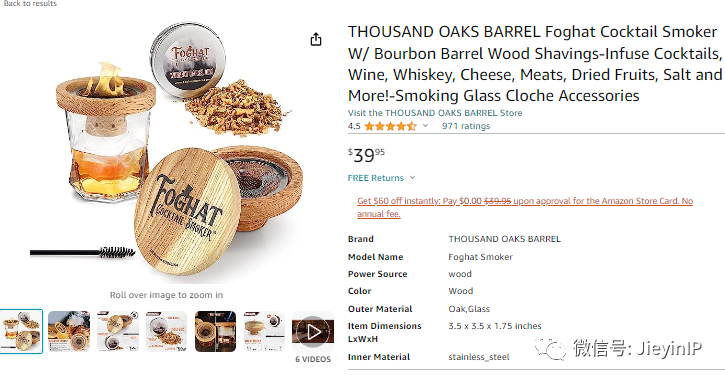Select the second product thumbnail with smoke
Image resolution: width=725 pixels, height=382 pixels.
pyautogui.click(x=69, y=332)
